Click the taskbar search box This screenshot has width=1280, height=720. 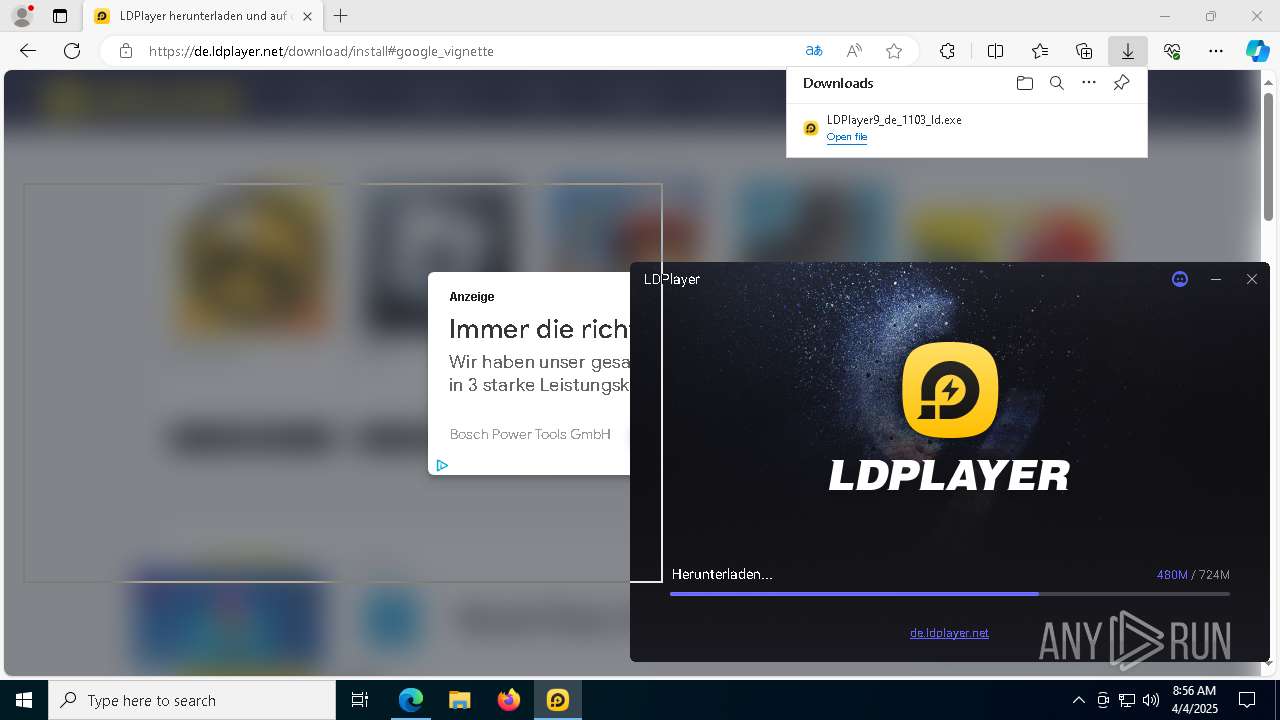click(x=192, y=700)
